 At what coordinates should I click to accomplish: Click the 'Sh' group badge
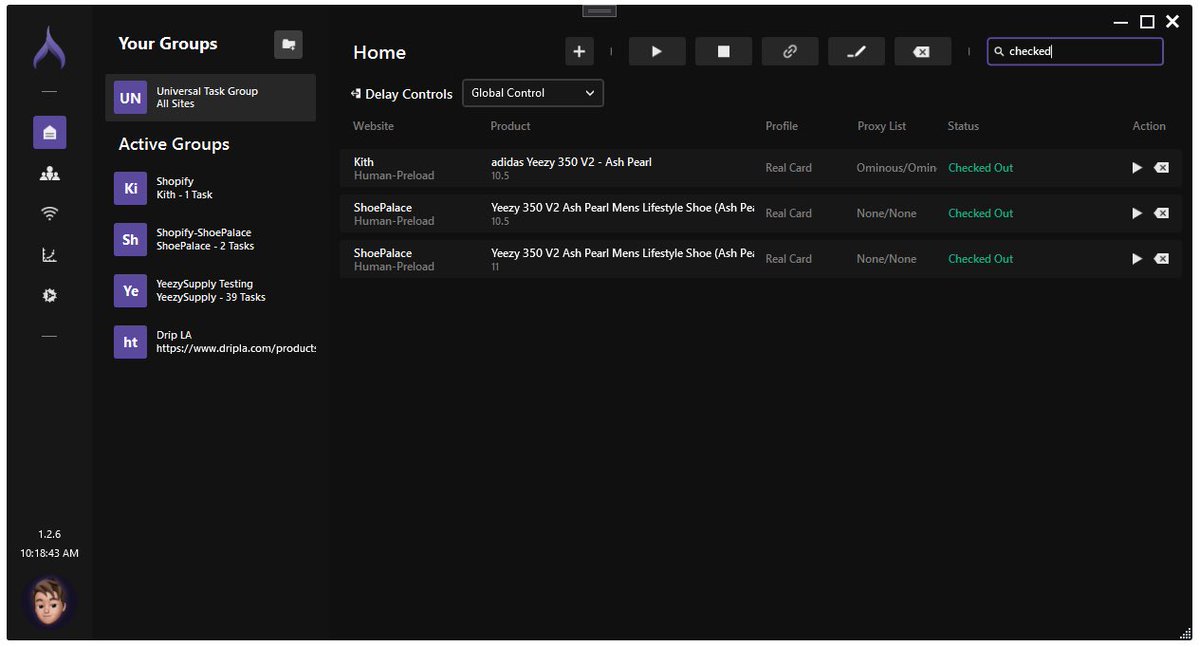130,239
